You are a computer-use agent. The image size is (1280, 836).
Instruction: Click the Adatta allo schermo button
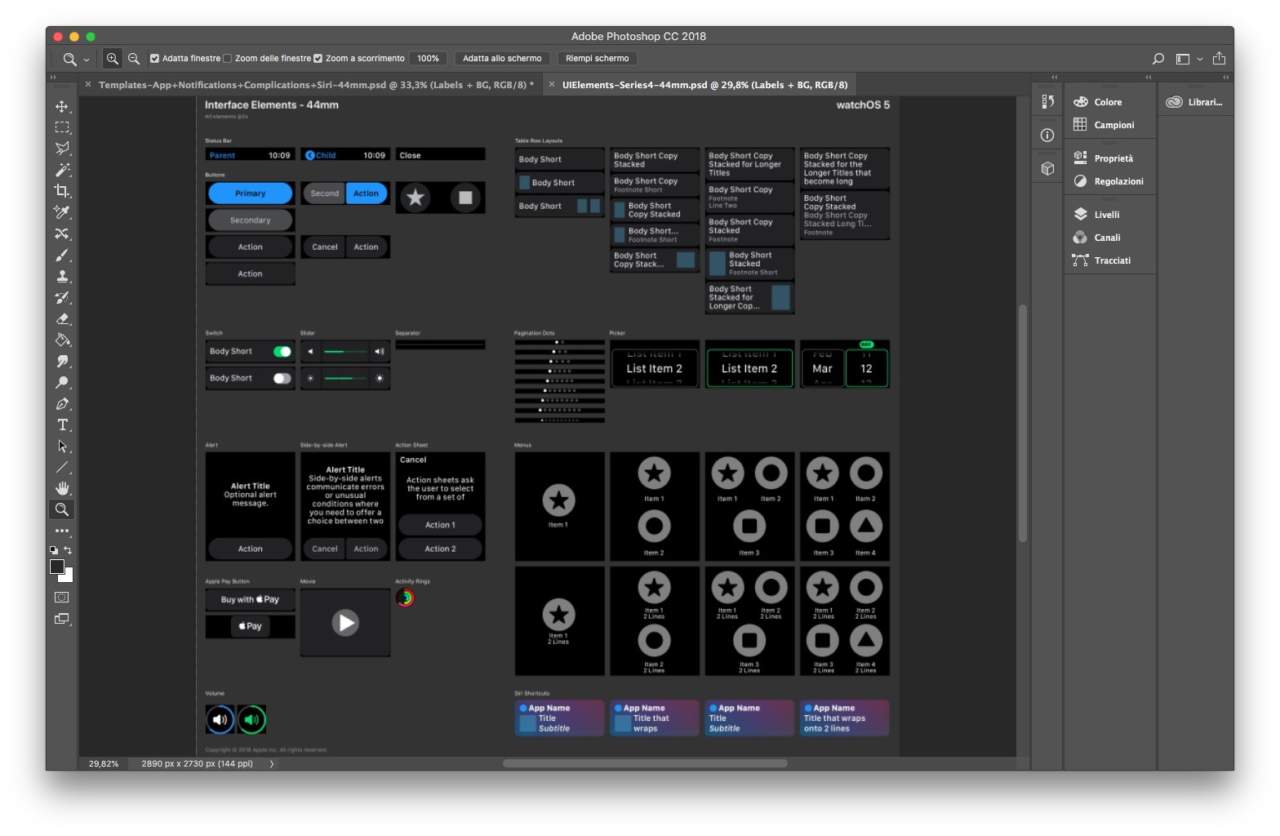(502, 59)
